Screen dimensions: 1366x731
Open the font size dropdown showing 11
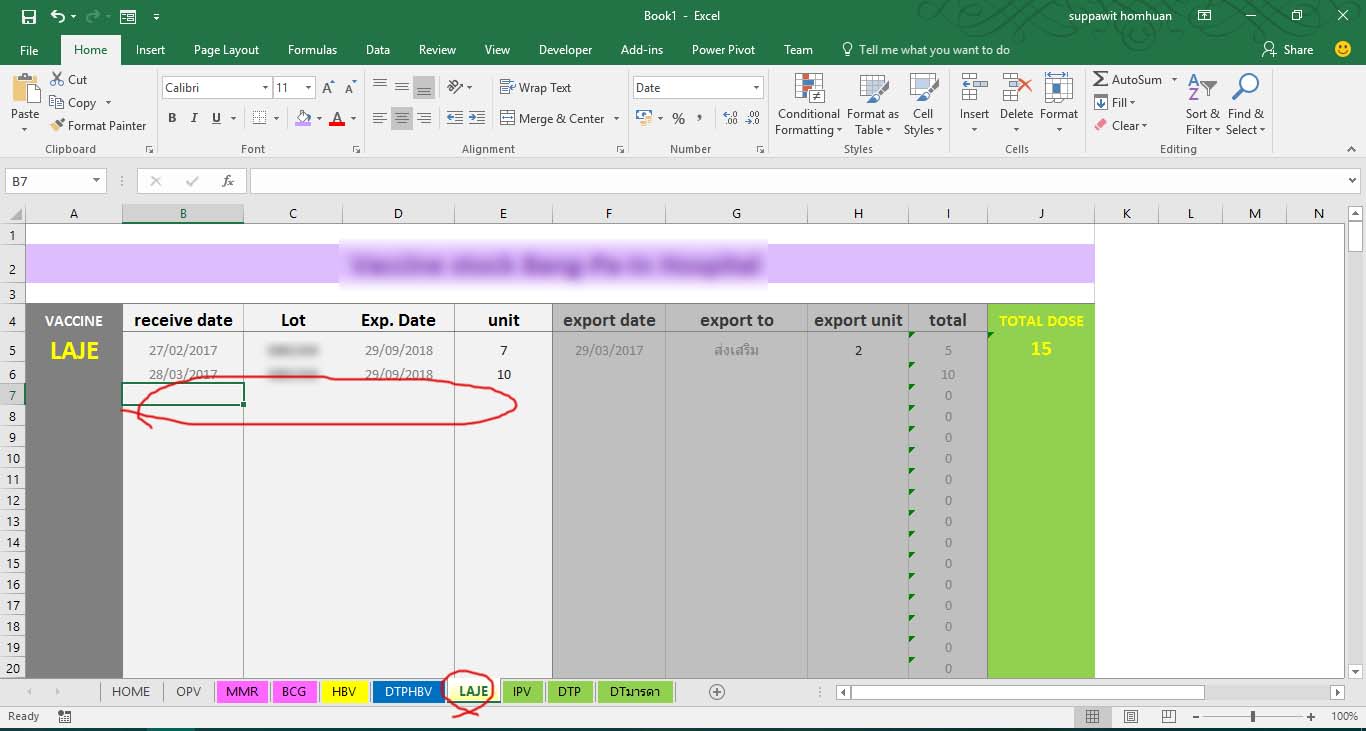(308, 88)
